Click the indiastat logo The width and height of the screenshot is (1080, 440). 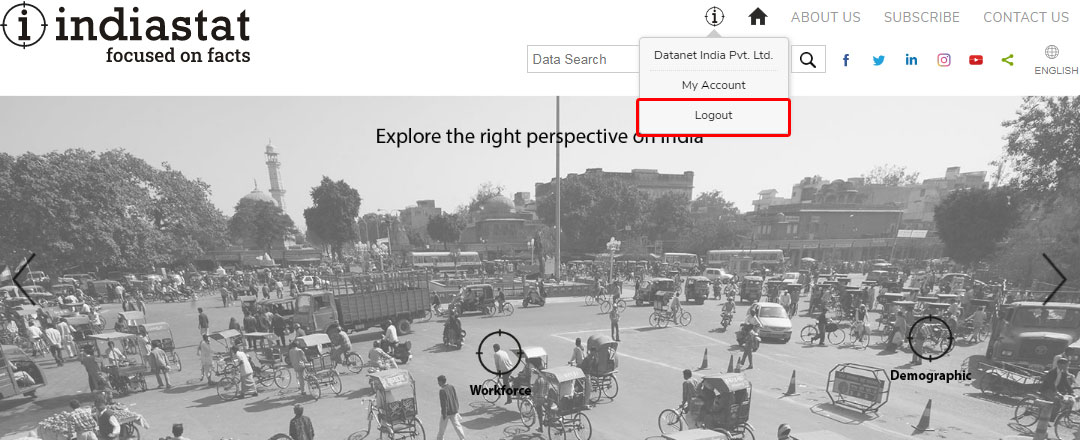(126, 31)
